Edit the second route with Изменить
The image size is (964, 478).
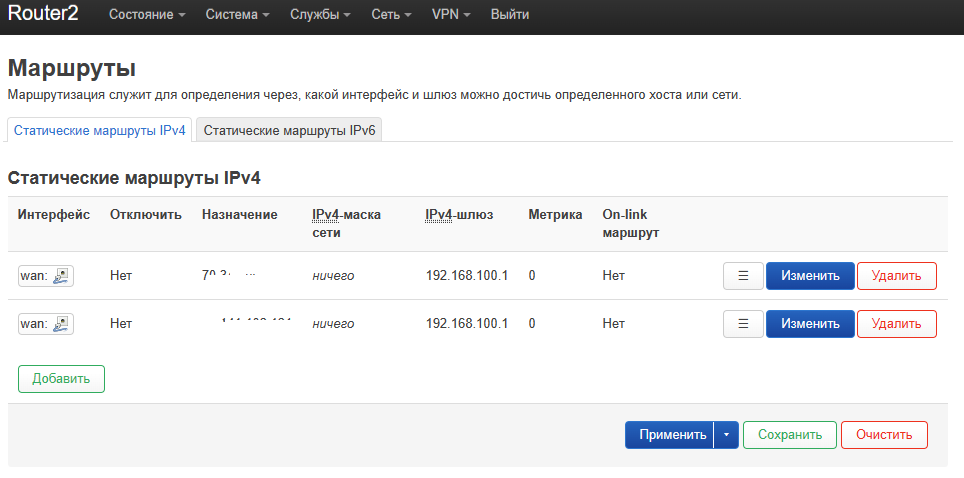(x=810, y=324)
